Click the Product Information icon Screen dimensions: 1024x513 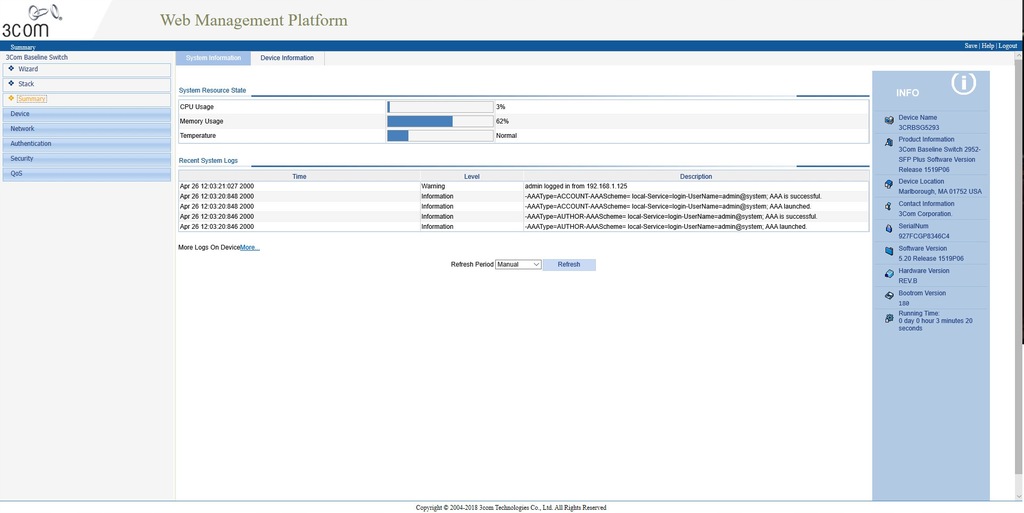pos(889,144)
